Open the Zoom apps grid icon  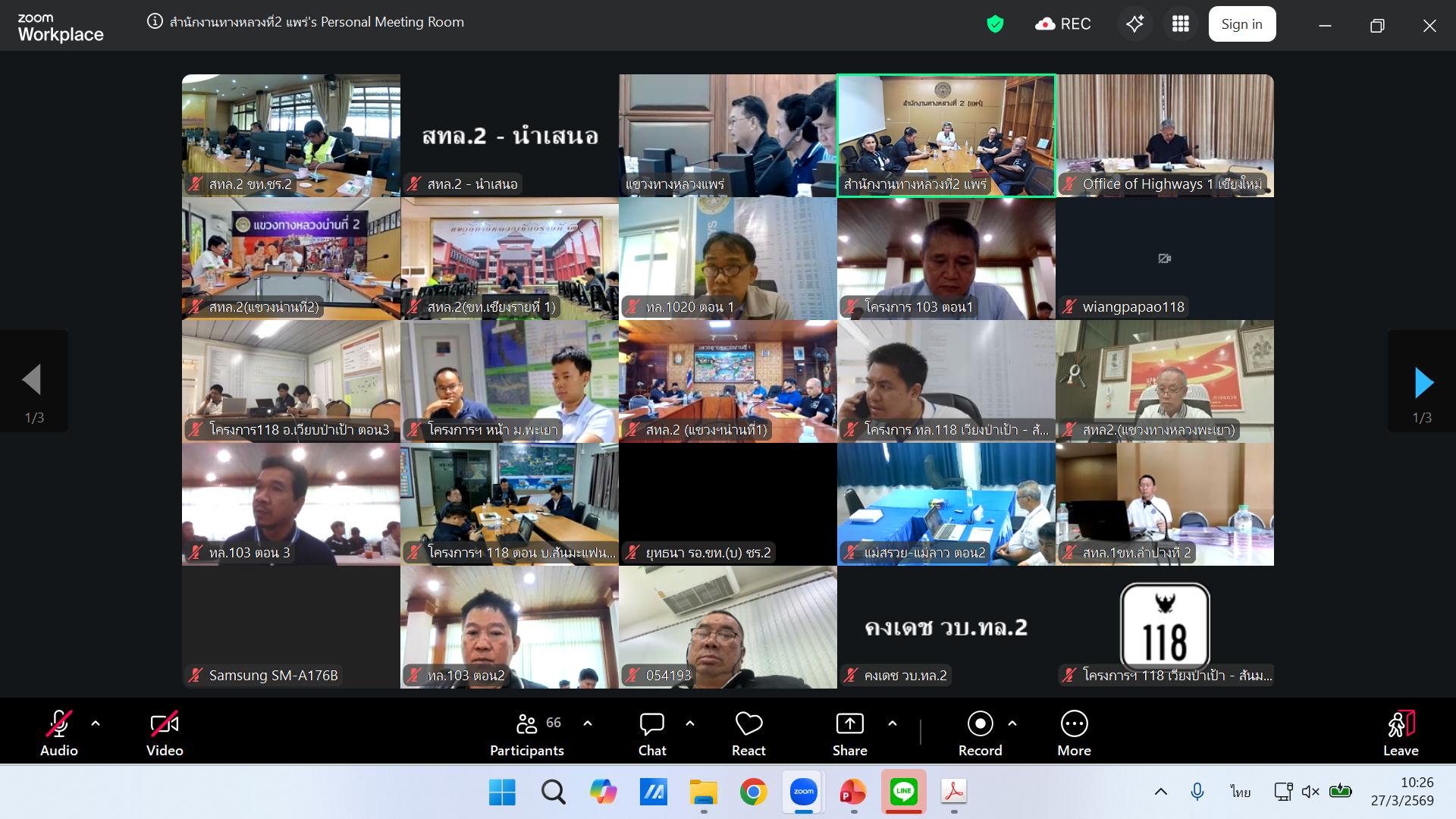[1180, 24]
